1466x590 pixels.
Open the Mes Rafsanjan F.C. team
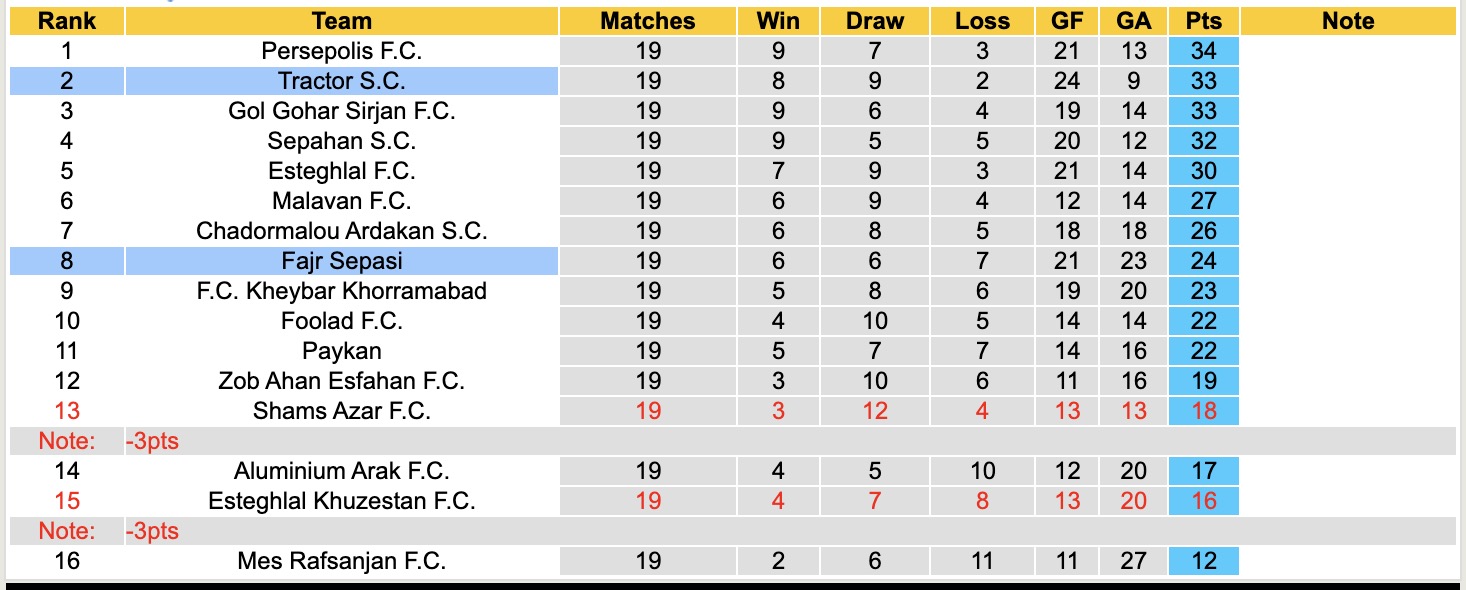click(341, 561)
